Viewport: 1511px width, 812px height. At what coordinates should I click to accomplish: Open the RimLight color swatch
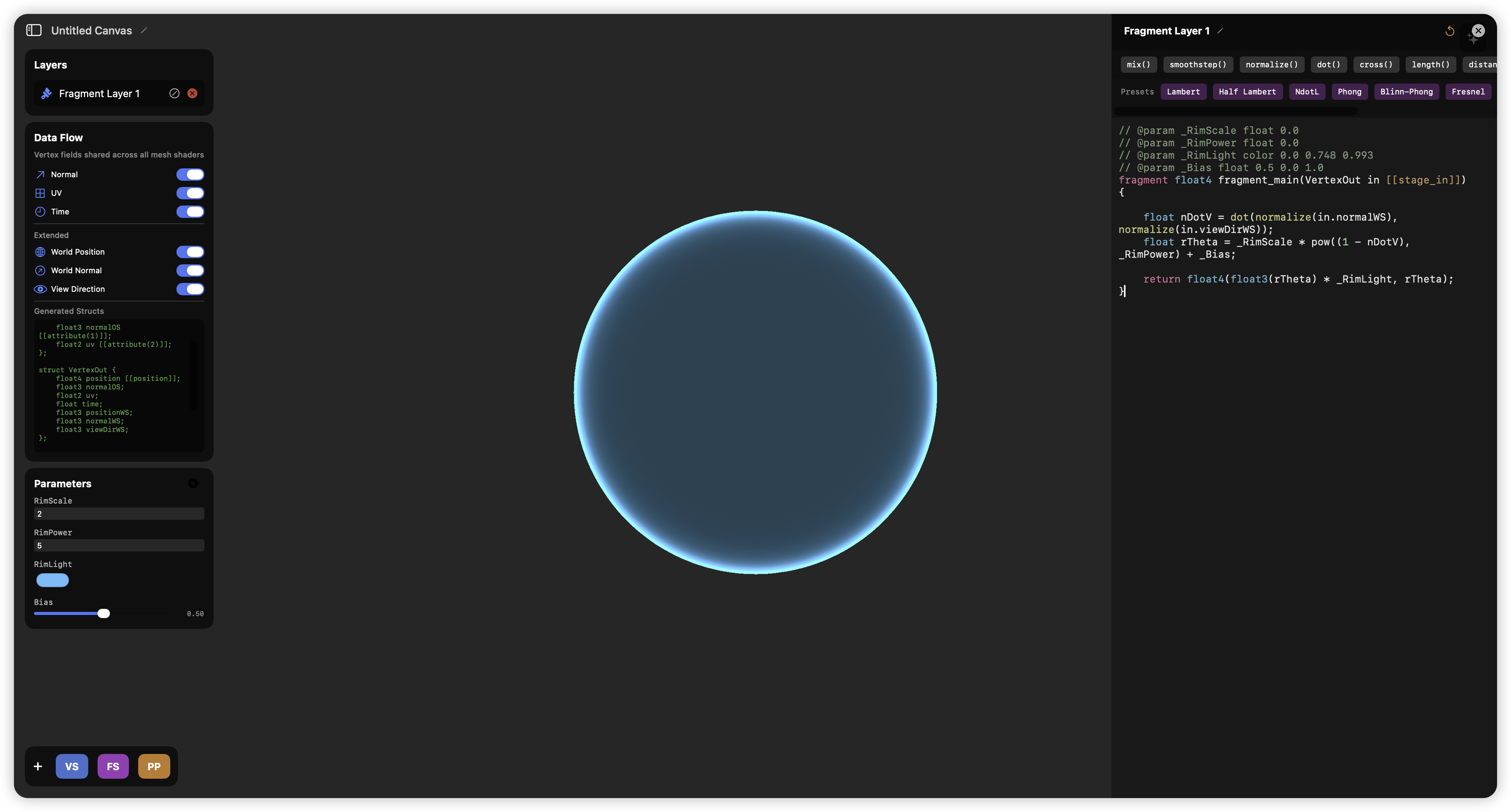tap(52, 580)
